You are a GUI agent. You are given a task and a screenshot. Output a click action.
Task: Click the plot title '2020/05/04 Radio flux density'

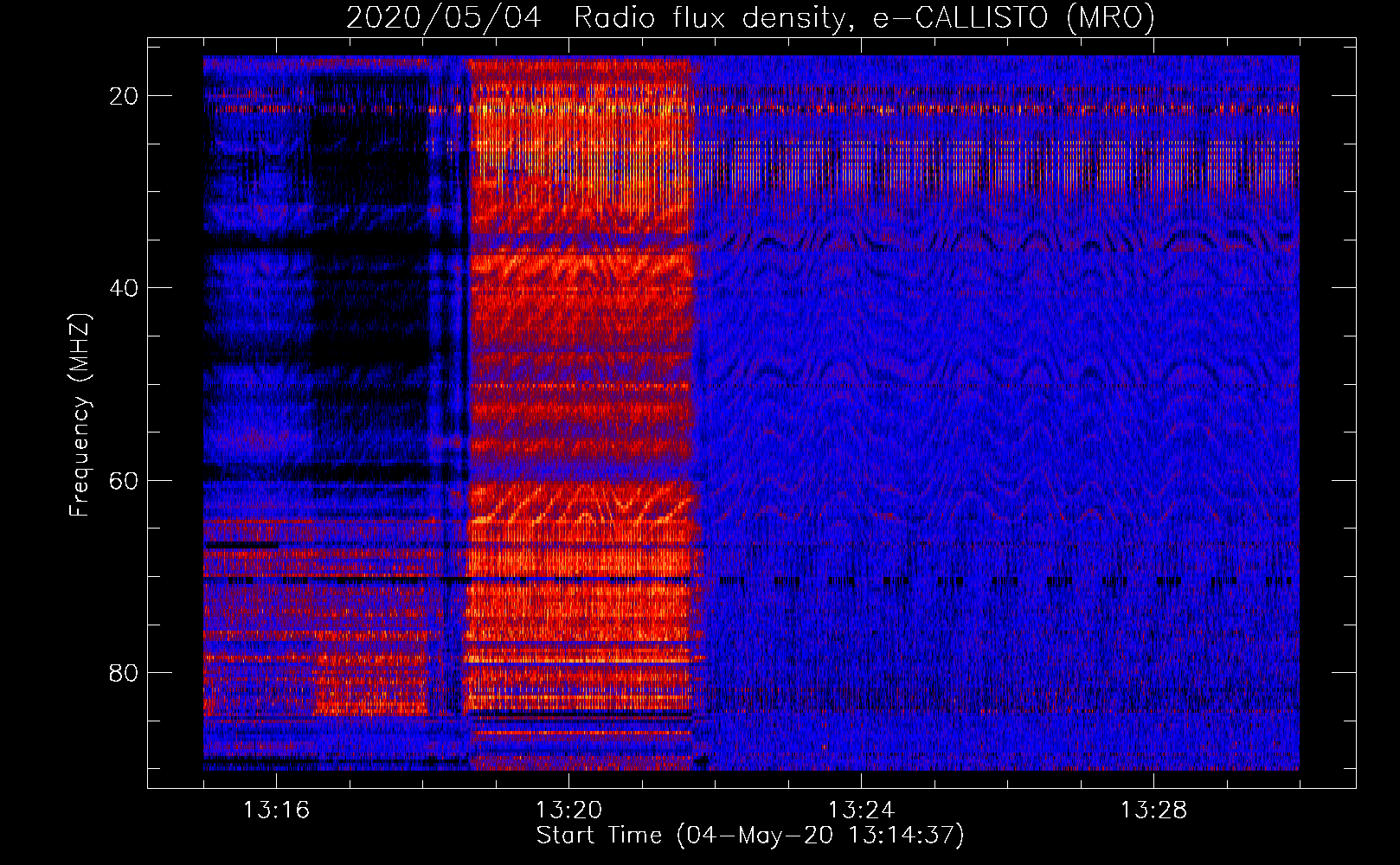click(751, 18)
